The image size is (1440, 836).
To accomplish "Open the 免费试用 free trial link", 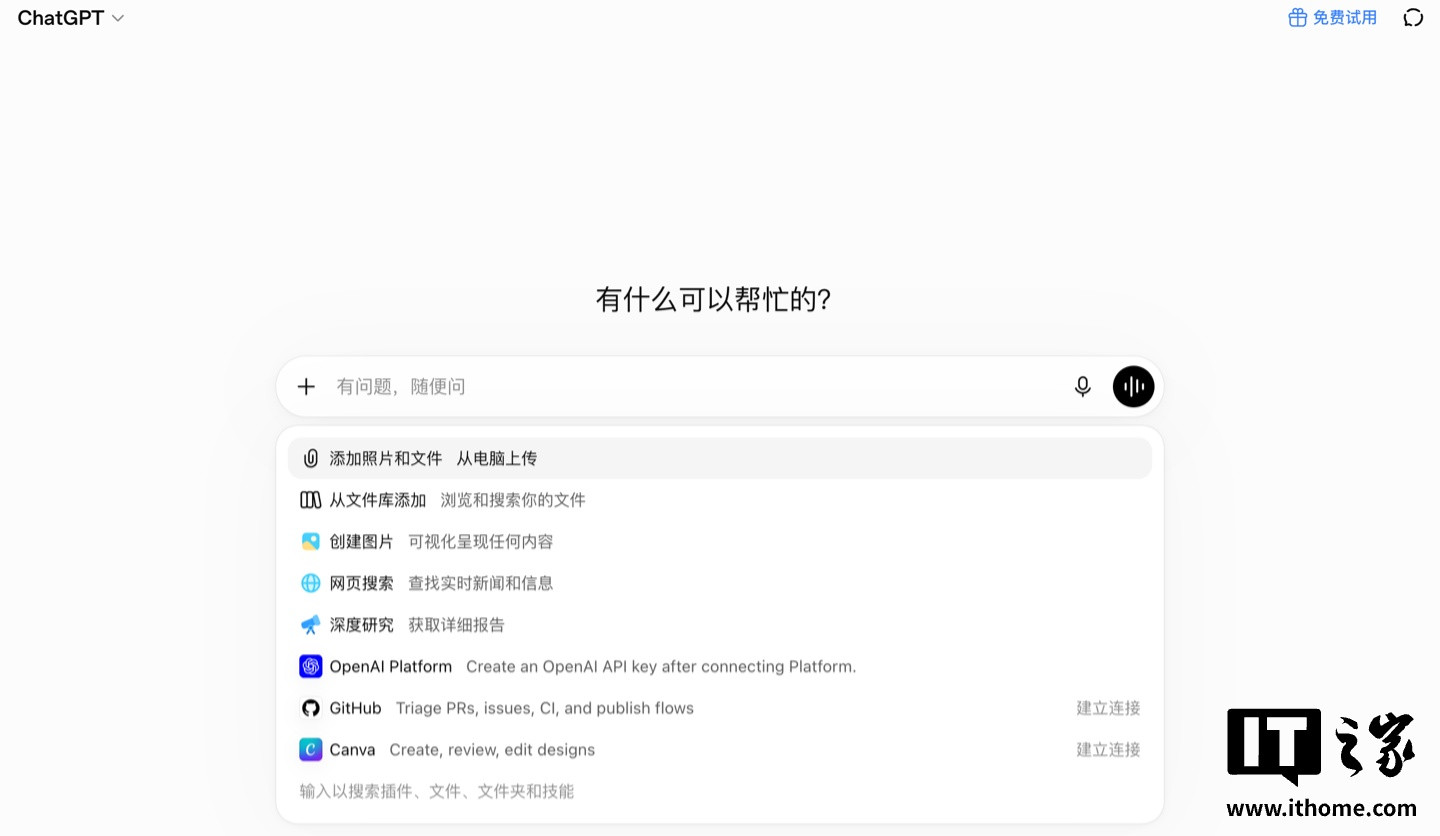I will tap(1333, 18).
